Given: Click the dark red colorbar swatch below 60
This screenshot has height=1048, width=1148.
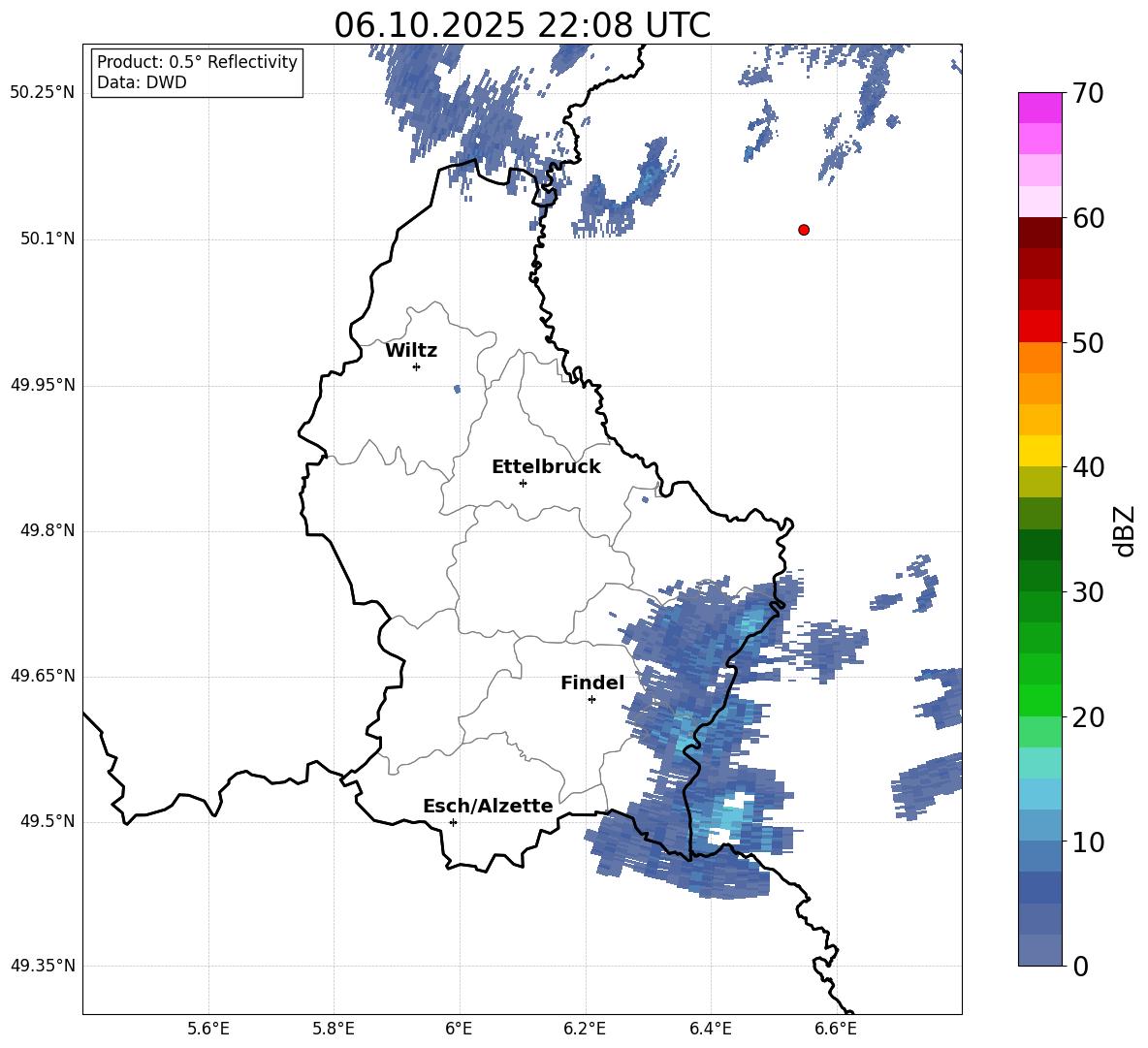Looking at the screenshot, I should pos(1039,233).
